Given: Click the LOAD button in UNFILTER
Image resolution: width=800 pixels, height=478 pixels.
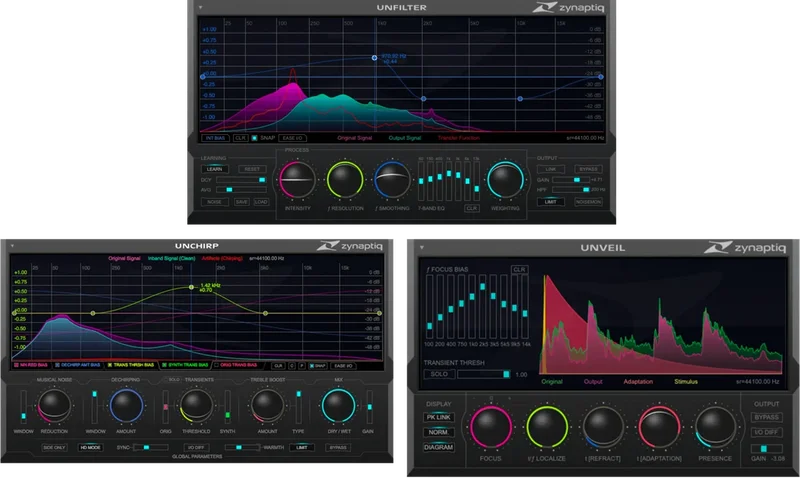Looking at the screenshot, I should coord(261,202).
